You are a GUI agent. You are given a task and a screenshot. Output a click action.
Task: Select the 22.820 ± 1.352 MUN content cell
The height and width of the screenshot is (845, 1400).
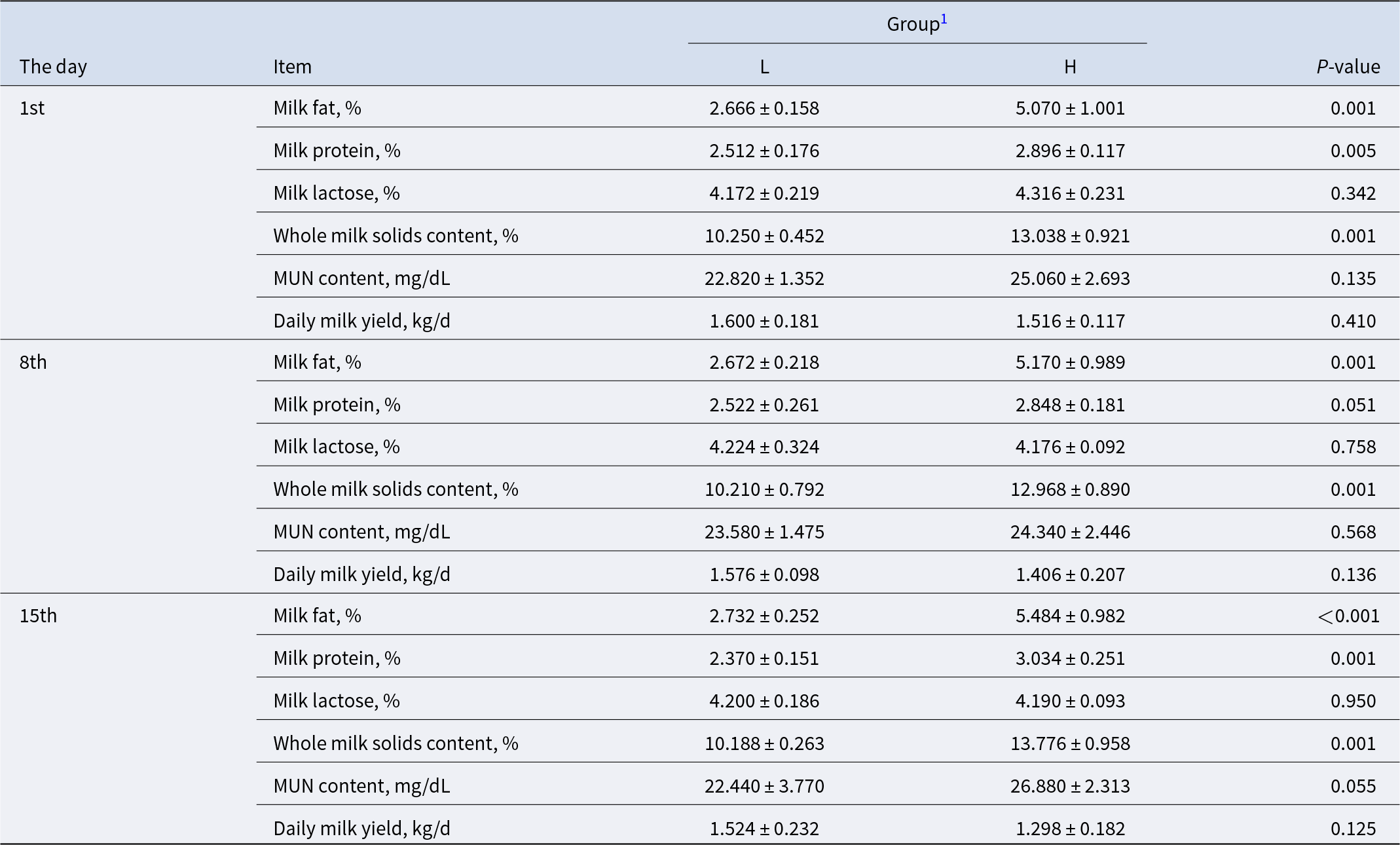[764, 278]
